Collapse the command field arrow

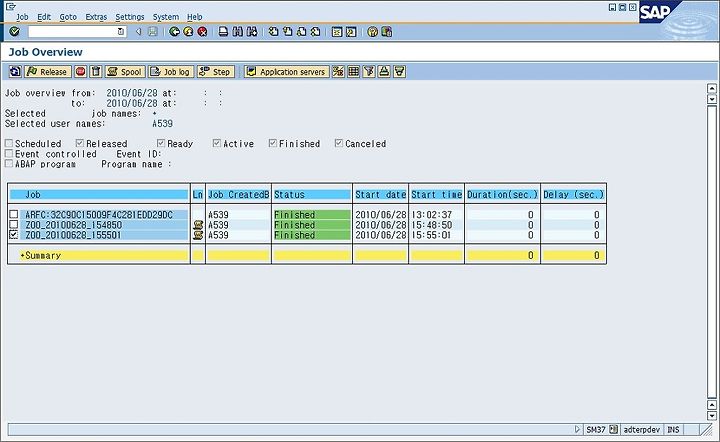[x=138, y=32]
